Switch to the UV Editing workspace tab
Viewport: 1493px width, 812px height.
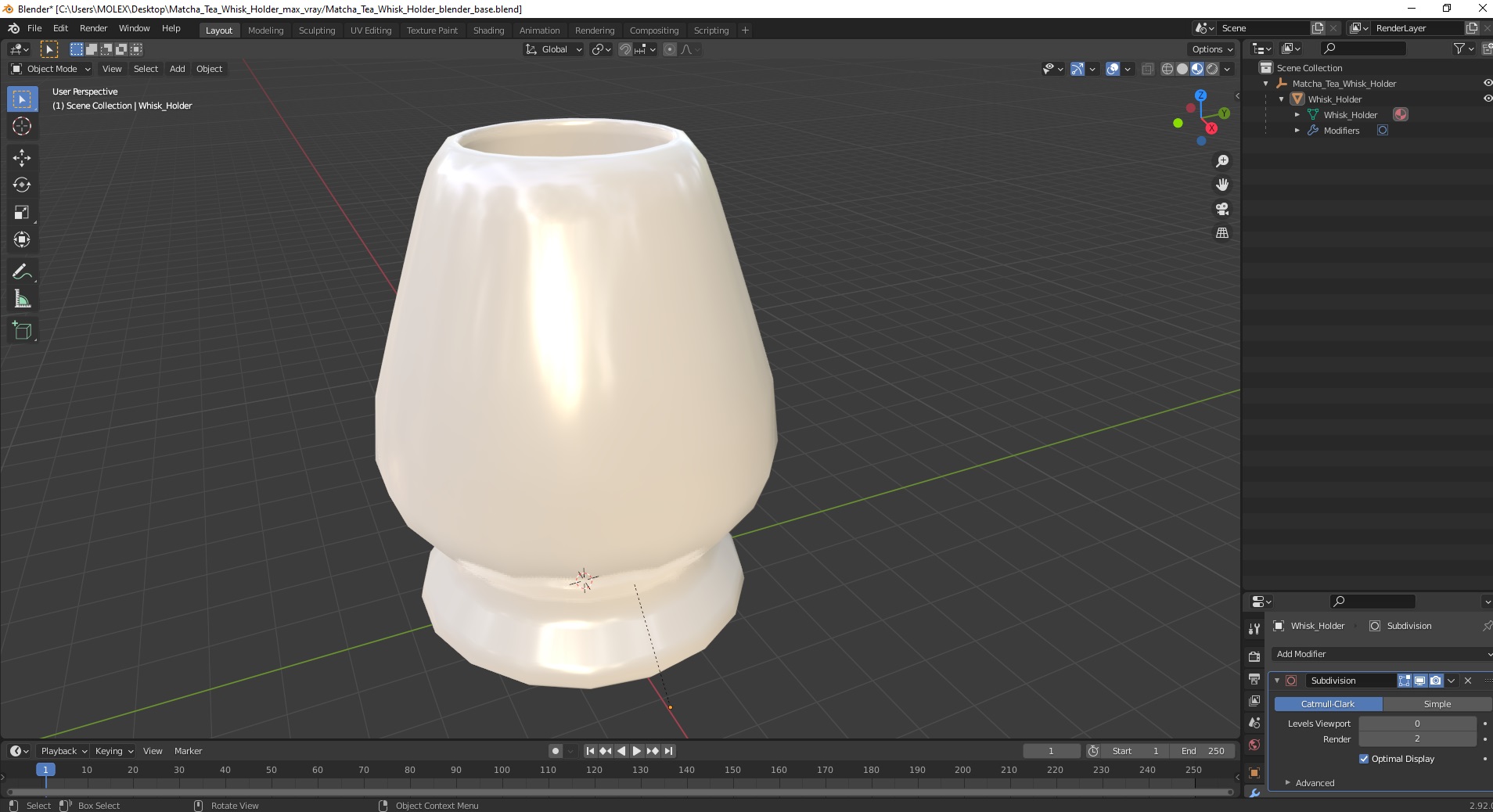(x=371, y=31)
